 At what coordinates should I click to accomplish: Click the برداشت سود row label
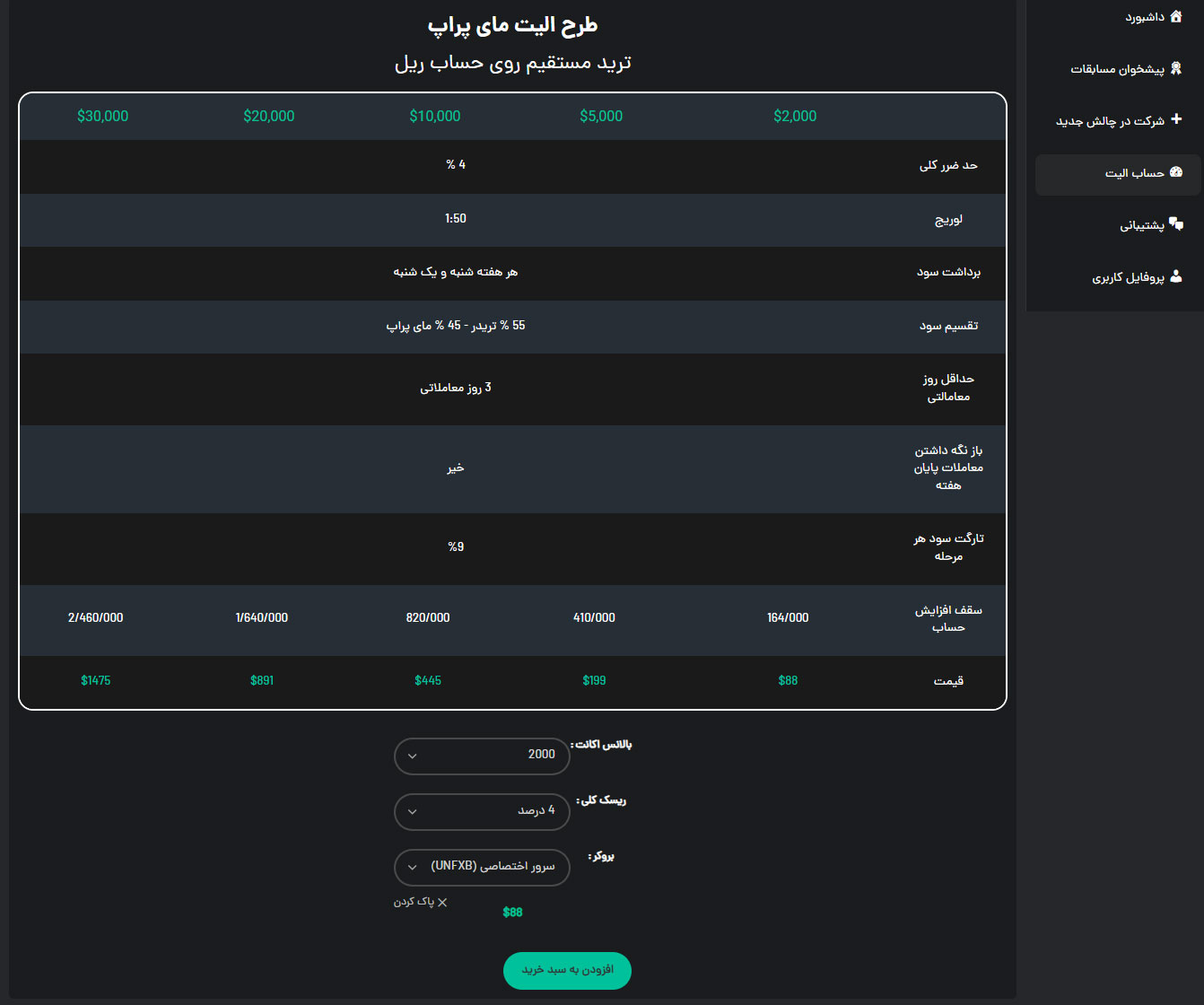point(948,272)
